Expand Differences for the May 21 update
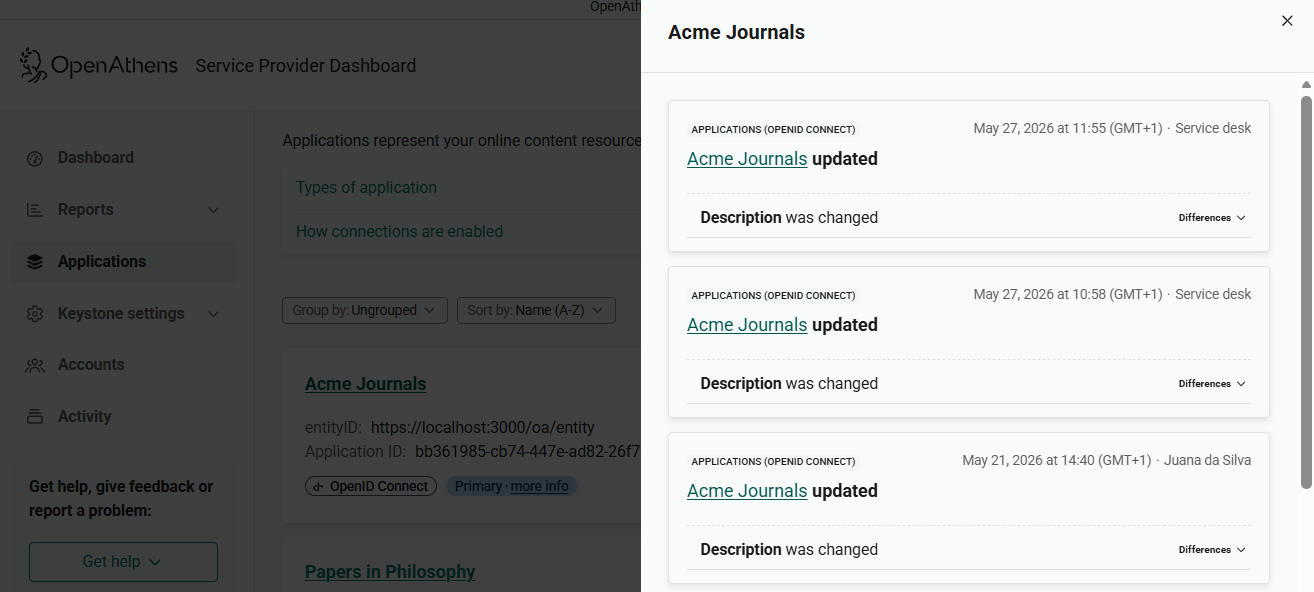This screenshot has width=1314, height=592. coord(1212,550)
